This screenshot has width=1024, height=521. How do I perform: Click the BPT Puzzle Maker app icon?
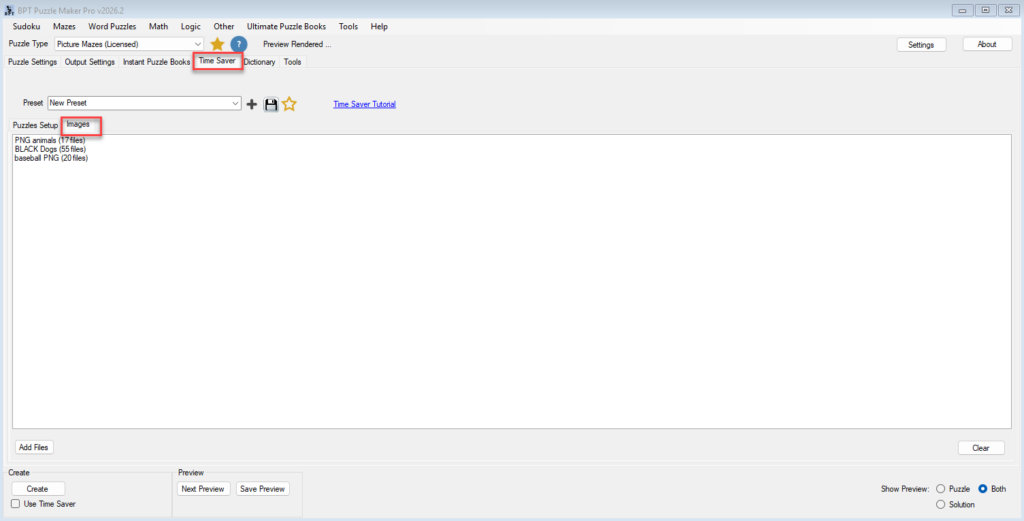coord(9,10)
